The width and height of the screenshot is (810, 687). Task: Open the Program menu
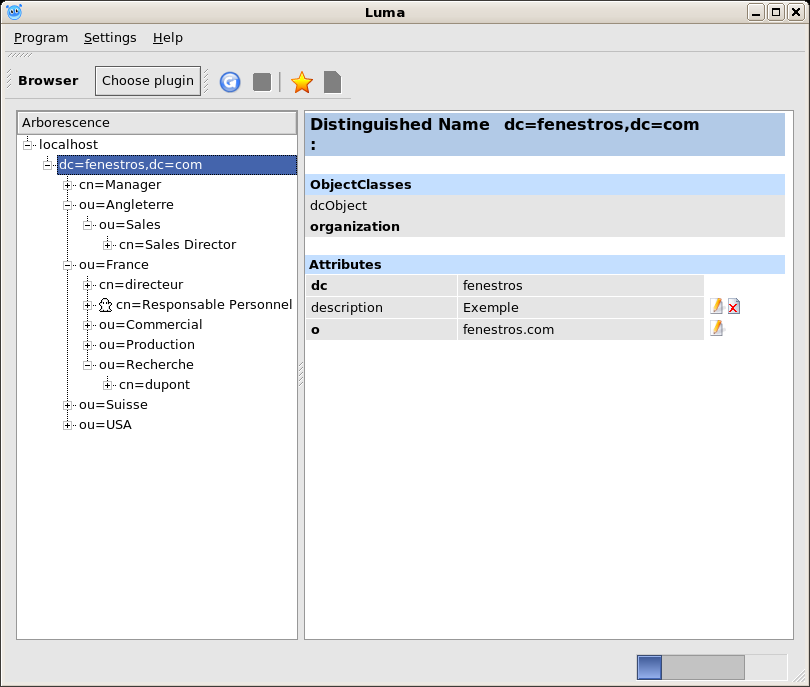coord(41,38)
